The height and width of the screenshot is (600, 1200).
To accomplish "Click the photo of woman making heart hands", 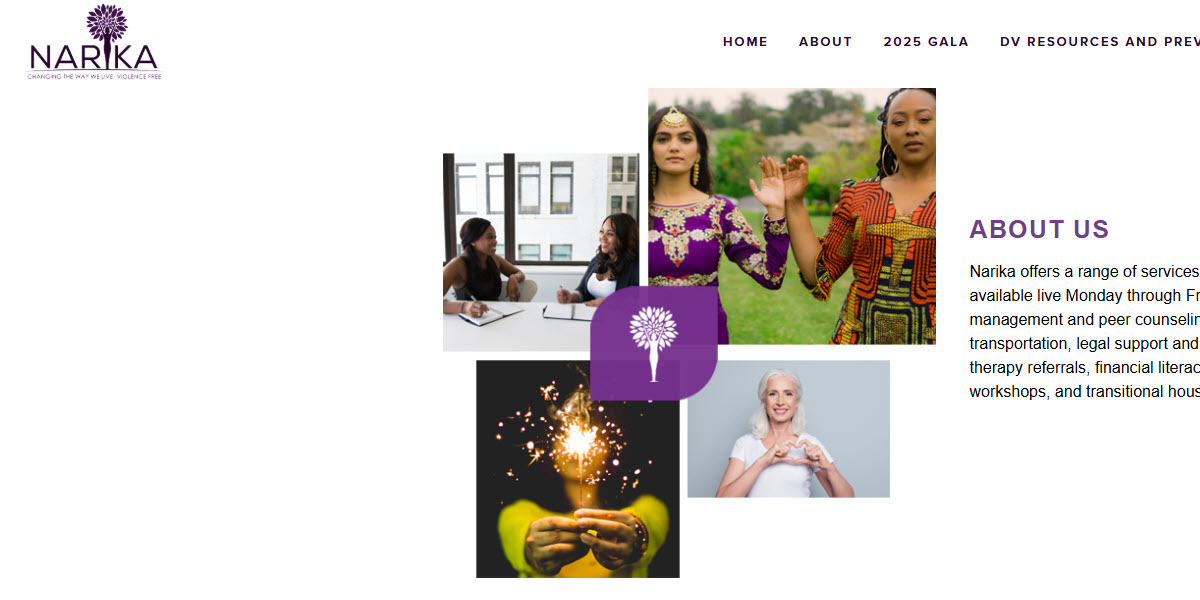I will (x=788, y=429).
